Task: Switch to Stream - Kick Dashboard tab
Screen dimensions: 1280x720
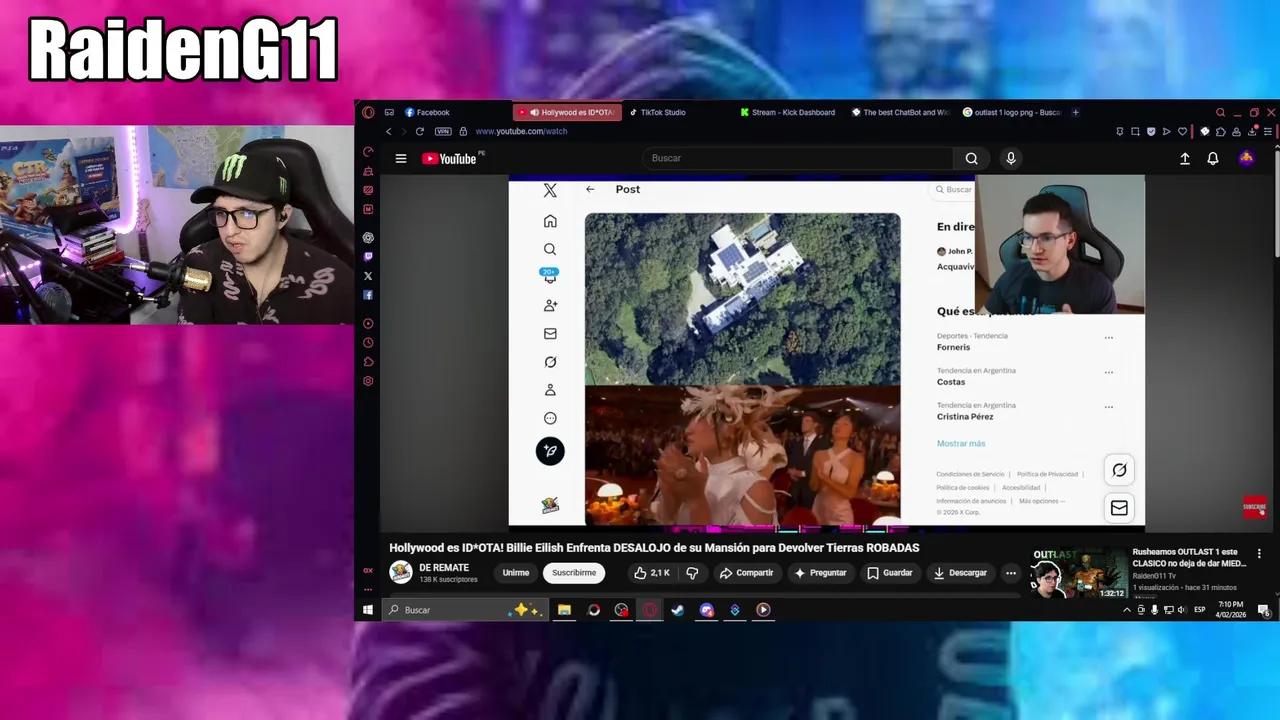Action: point(790,112)
